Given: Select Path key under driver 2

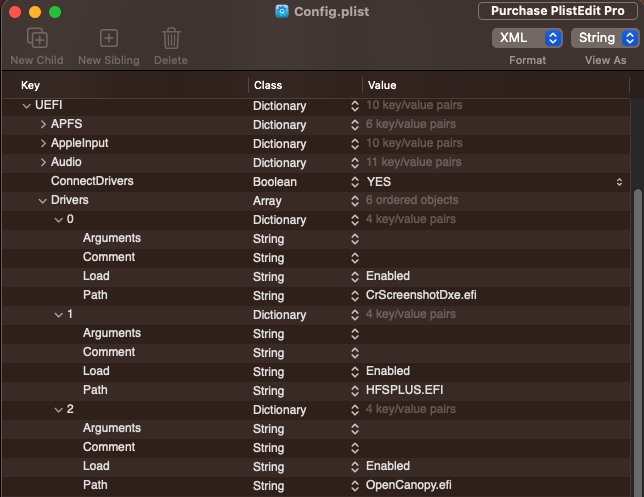Looking at the screenshot, I should (95, 485).
